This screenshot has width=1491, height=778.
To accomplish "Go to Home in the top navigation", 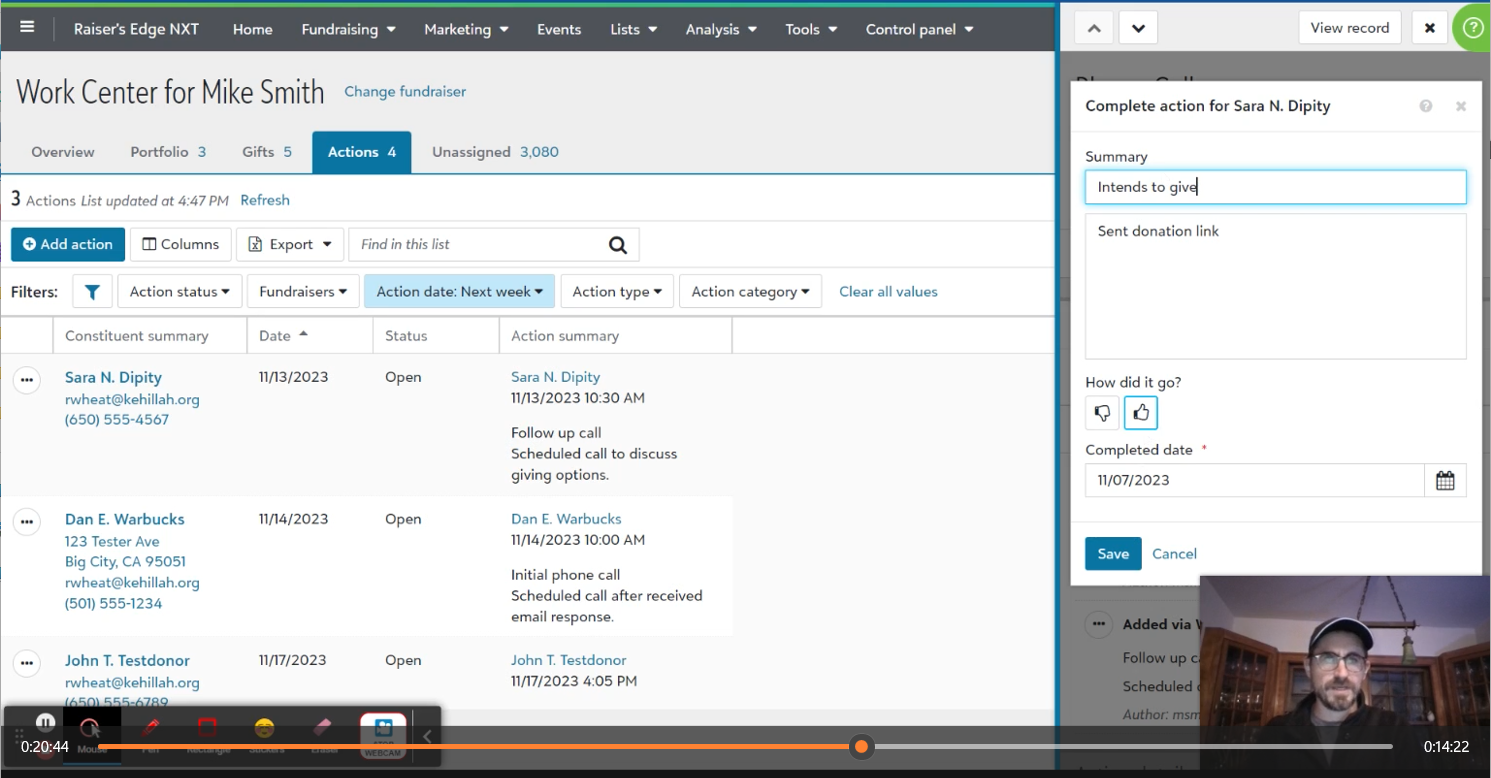I will click(x=252, y=29).
